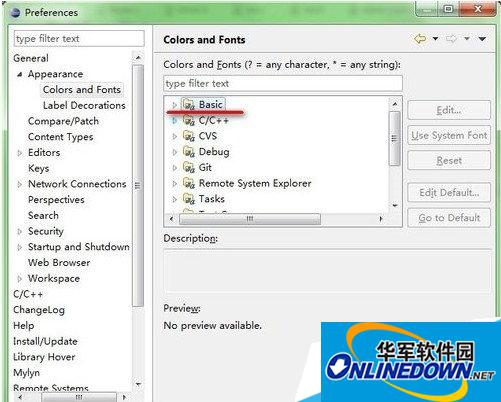501x402 pixels.
Task: Expand the Debug category
Action: tap(174, 152)
